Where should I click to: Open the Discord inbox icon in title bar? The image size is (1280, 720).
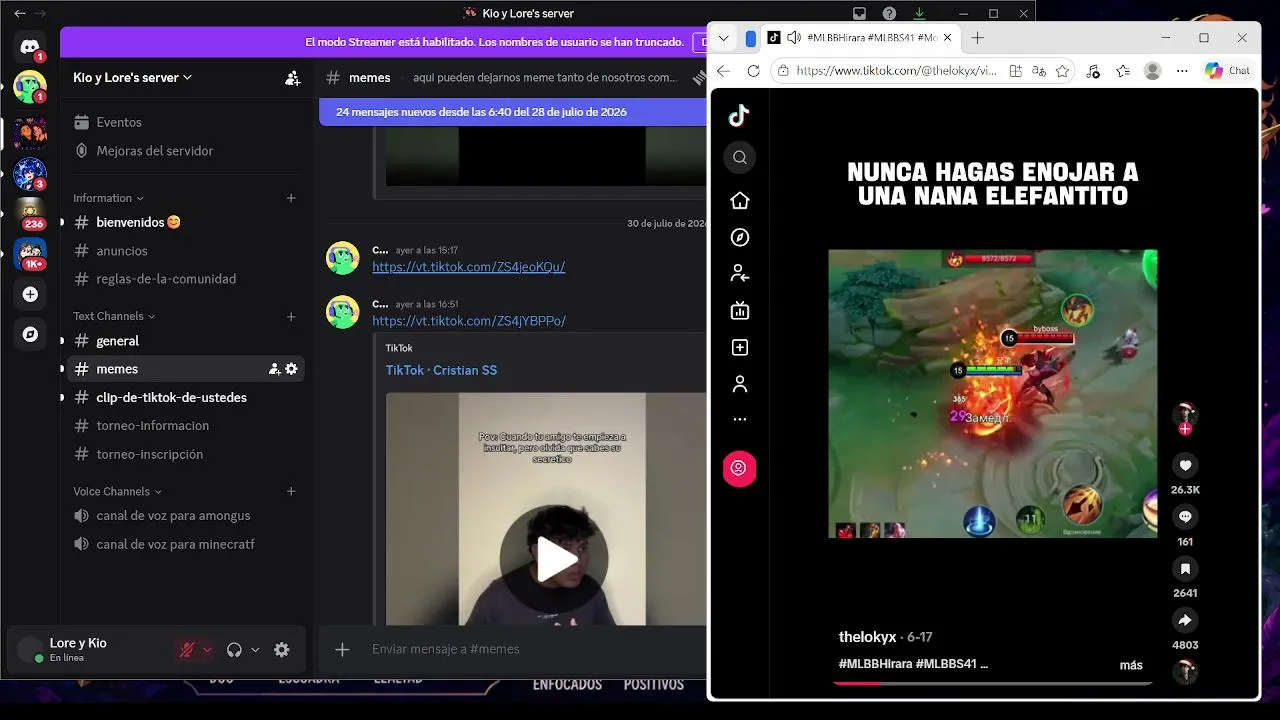(x=859, y=13)
